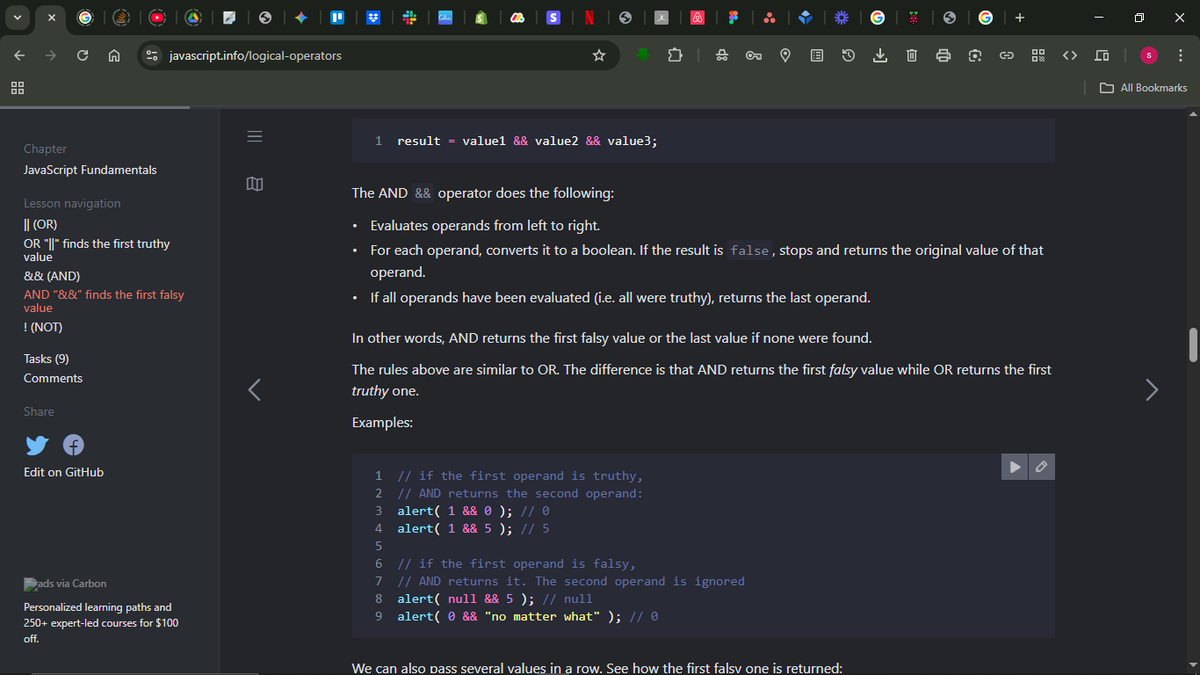Switch to the Figma tab
This screenshot has height=675, width=1200.
[x=734, y=17]
